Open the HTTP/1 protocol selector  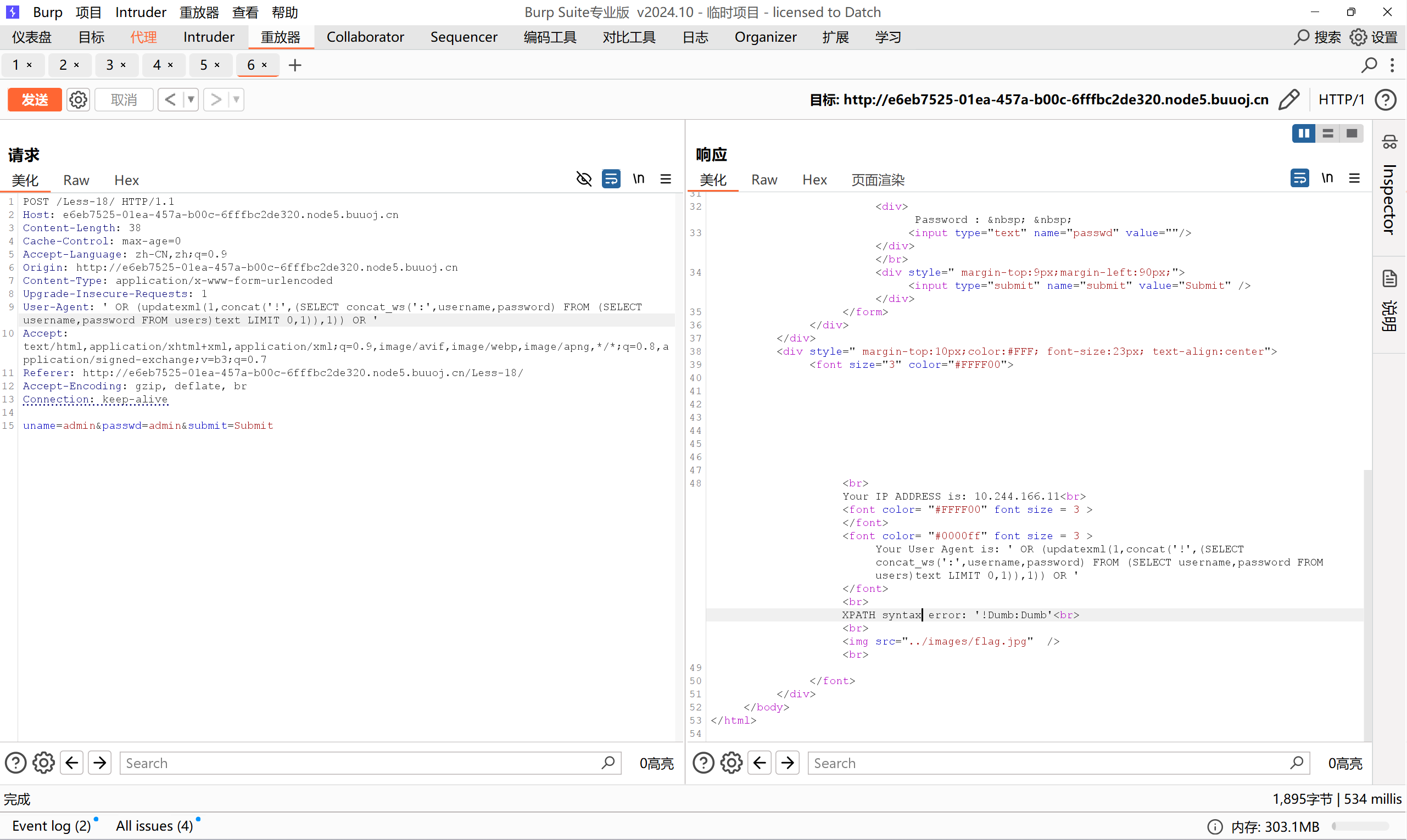coord(1341,99)
